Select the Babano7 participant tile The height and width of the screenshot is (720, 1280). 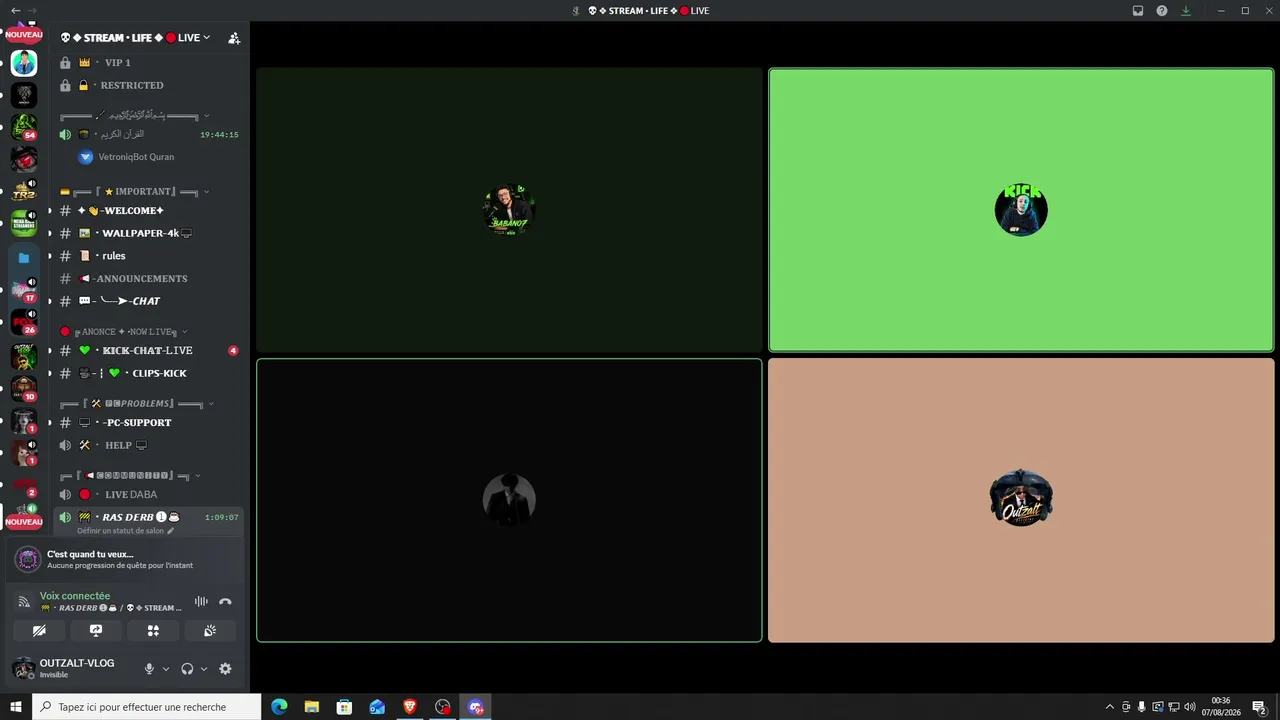pyautogui.click(x=509, y=210)
